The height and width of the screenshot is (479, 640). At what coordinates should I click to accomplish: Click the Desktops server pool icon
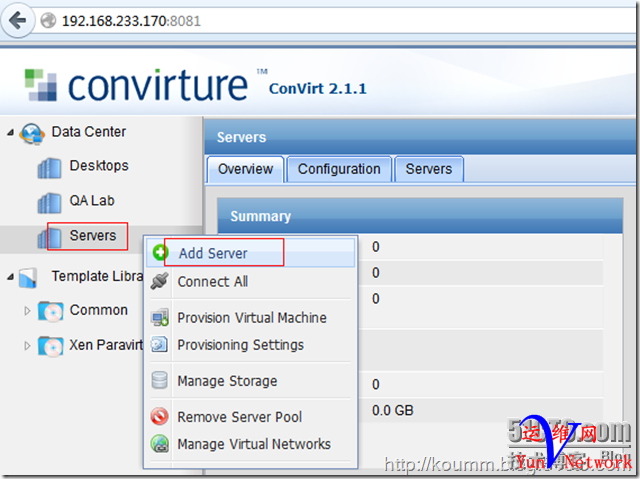click(x=49, y=168)
